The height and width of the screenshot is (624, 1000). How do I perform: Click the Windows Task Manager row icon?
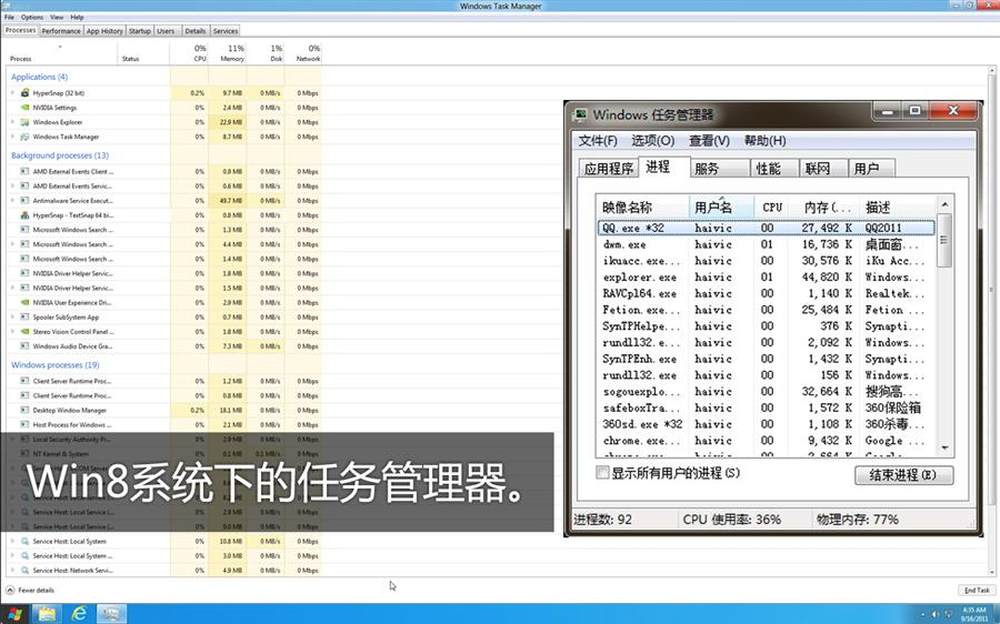[25, 137]
